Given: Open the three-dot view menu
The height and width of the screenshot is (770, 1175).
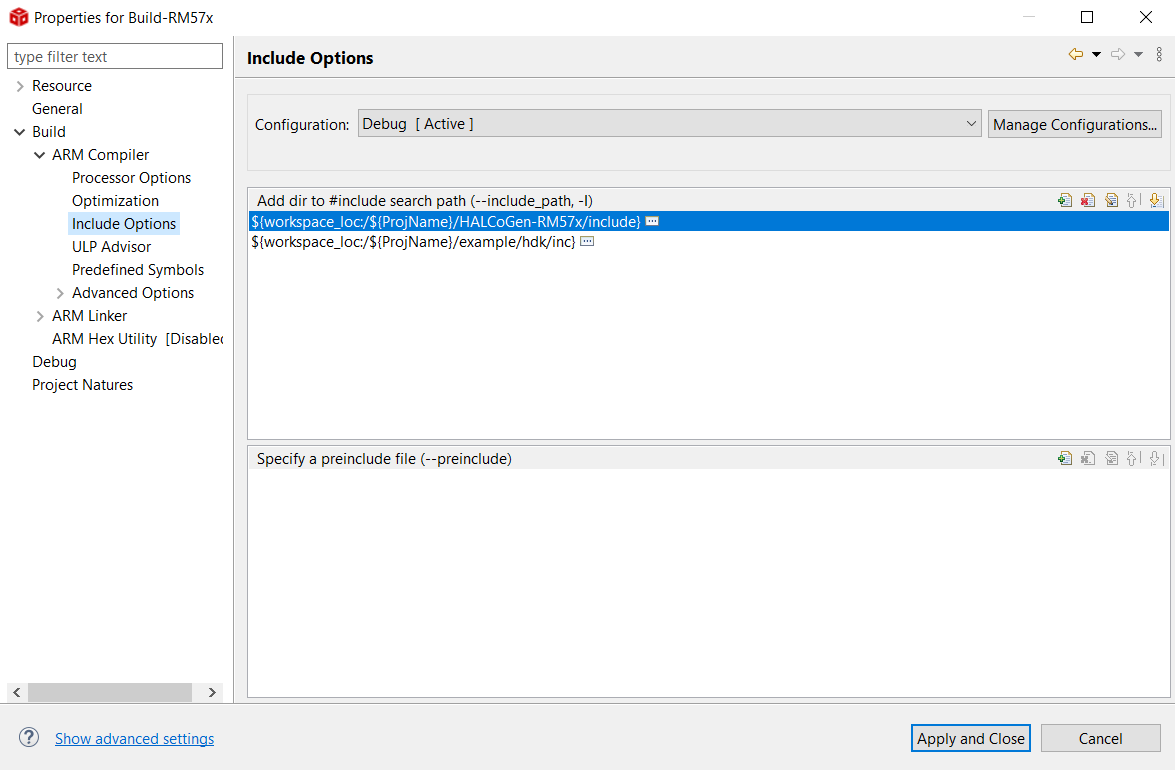Looking at the screenshot, I should 1159,55.
